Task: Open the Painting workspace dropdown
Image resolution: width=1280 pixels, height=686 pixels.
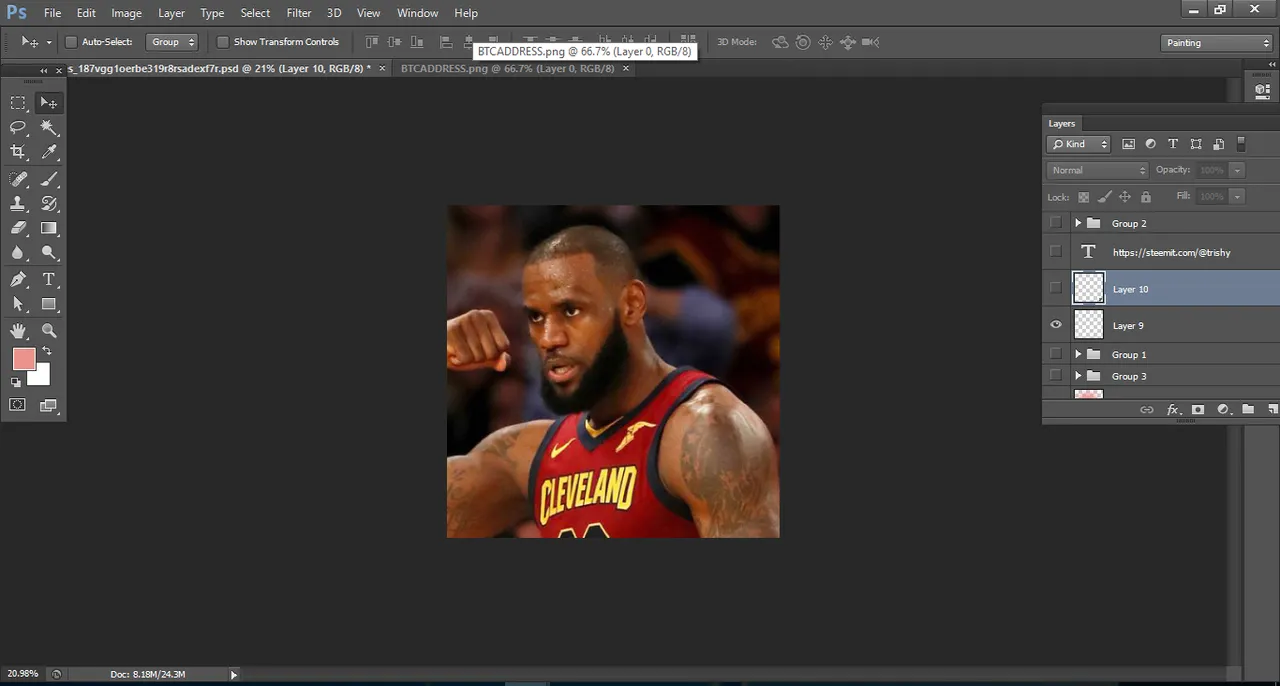Action: [1217, 43]
